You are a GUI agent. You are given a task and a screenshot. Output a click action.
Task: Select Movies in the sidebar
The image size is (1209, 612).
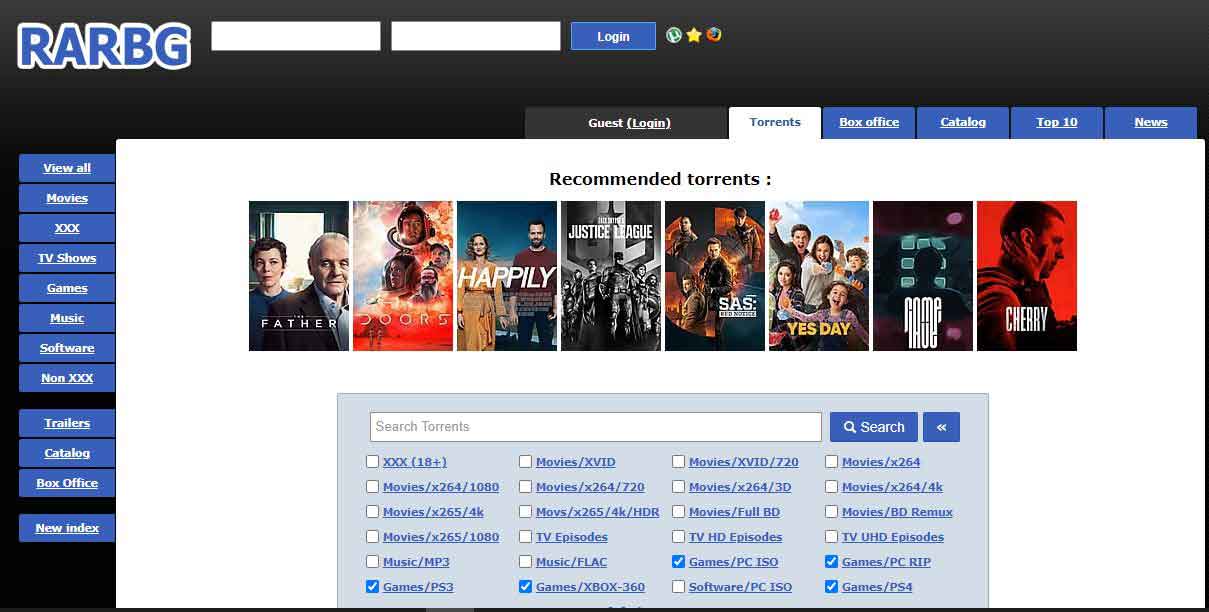tap(67, 198)
